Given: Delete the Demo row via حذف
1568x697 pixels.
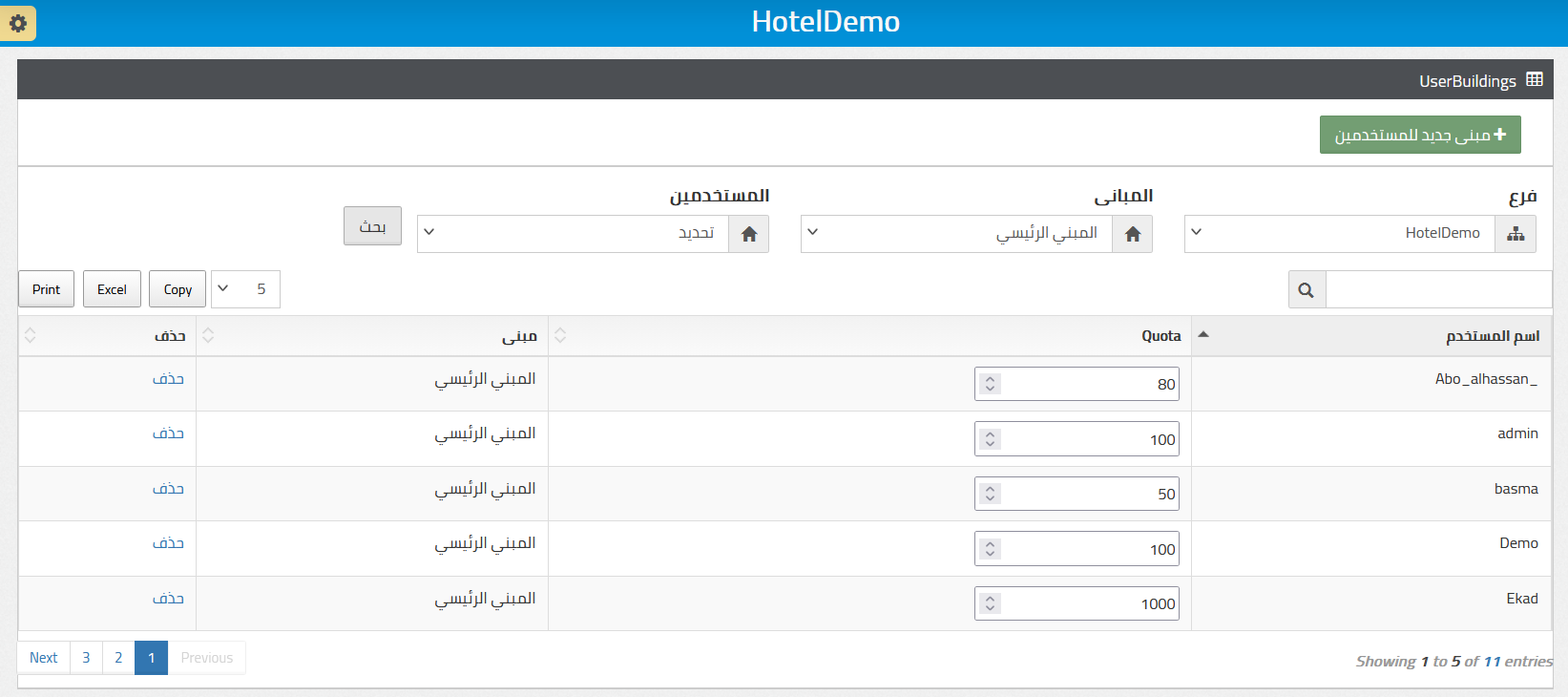Looking at the screenshot, I should pos(168,543).
